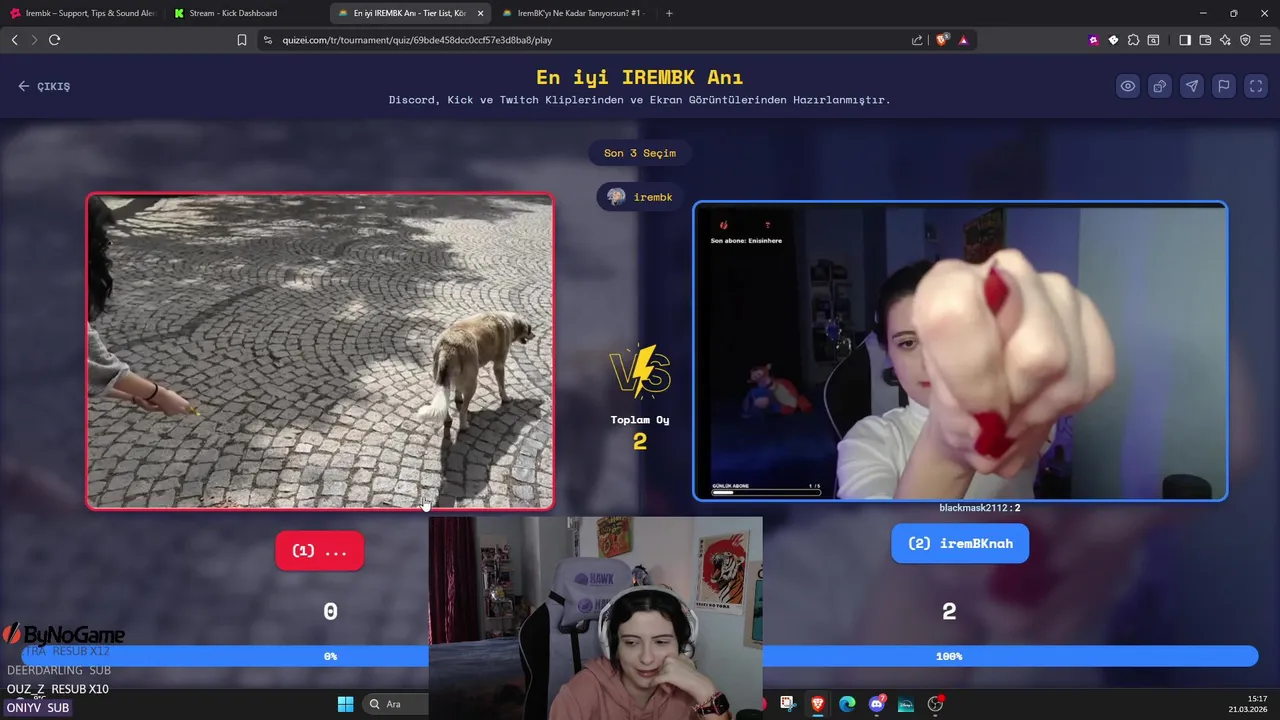Click the taskbar Ara search box

tap(397, 704)
